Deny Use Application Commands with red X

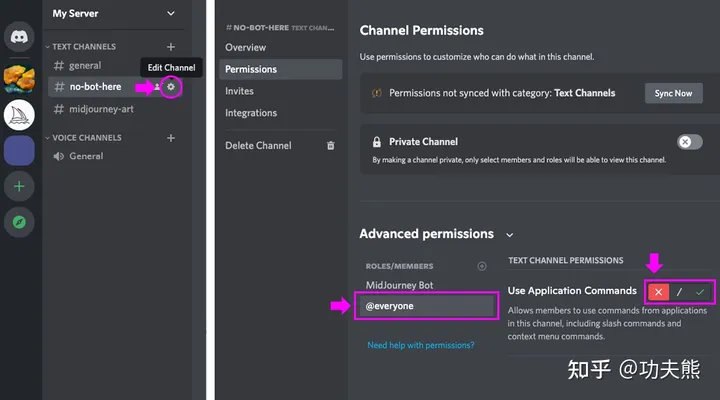[658, 291]
